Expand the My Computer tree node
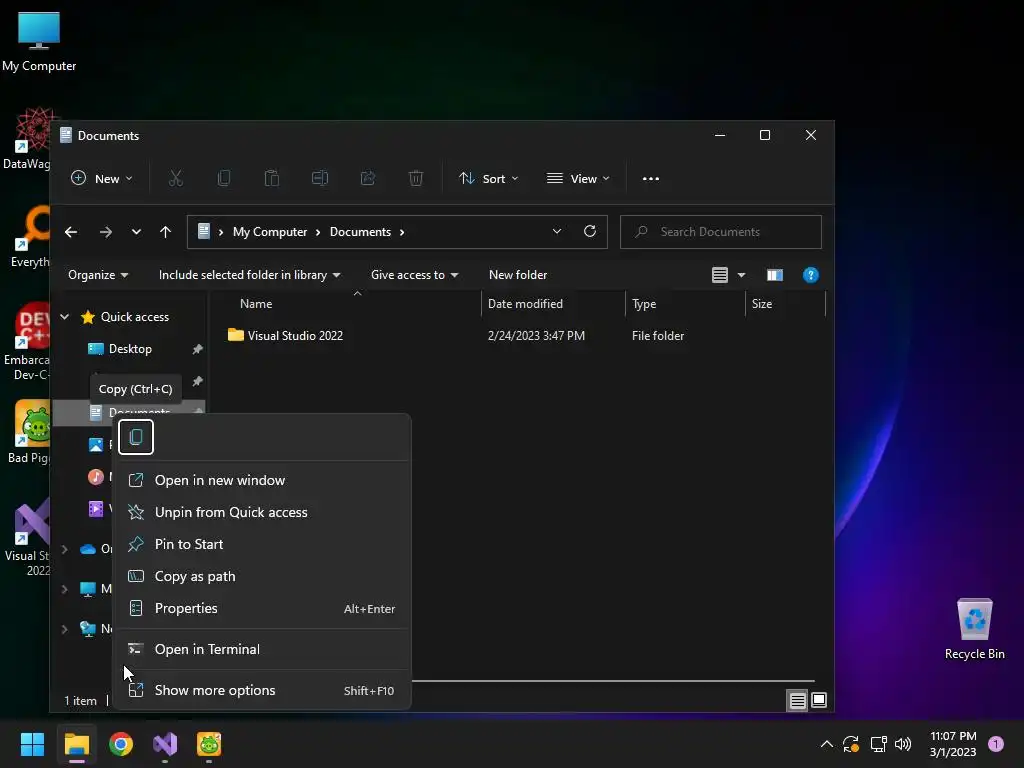The image size is (1024, 768). tap(65, 589)
